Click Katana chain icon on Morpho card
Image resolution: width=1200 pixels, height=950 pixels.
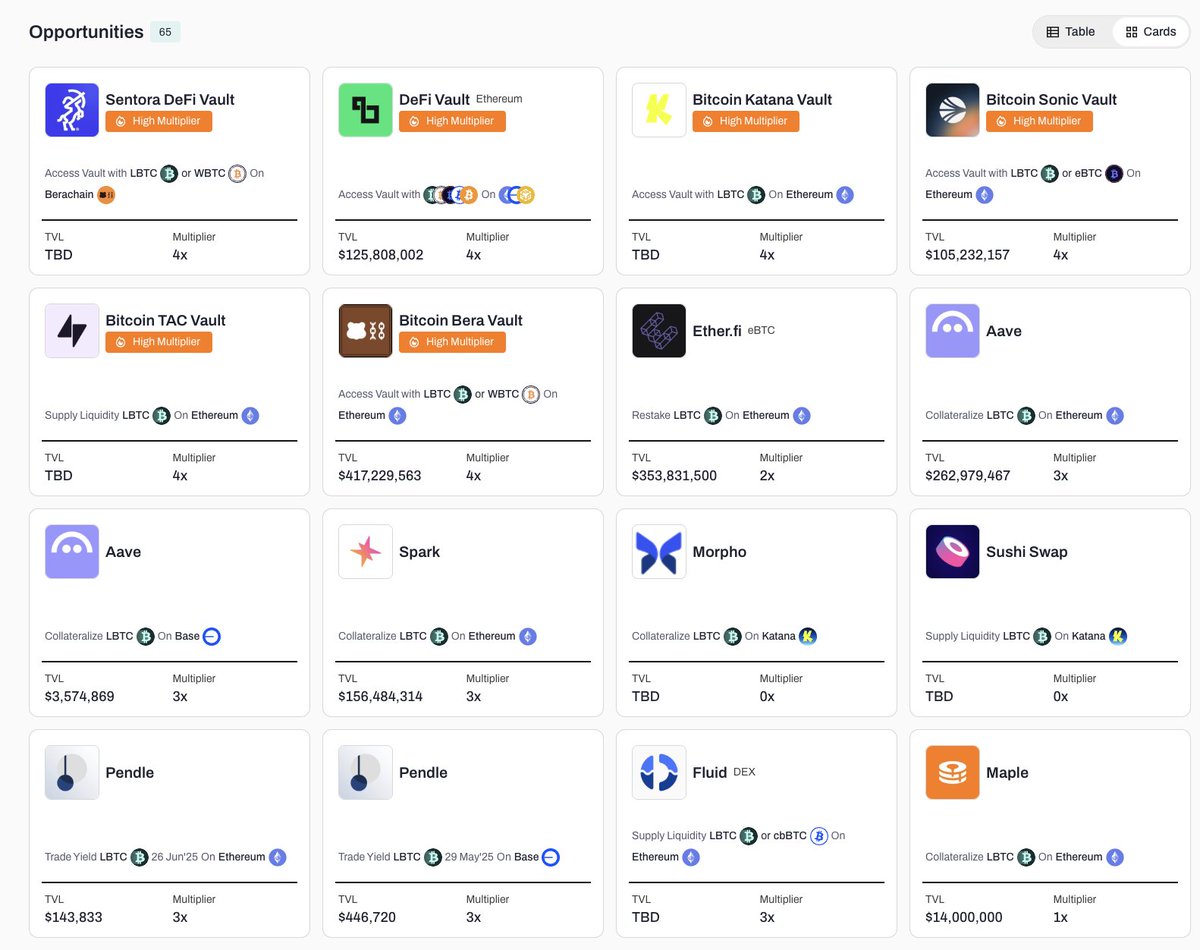[808, 636]
